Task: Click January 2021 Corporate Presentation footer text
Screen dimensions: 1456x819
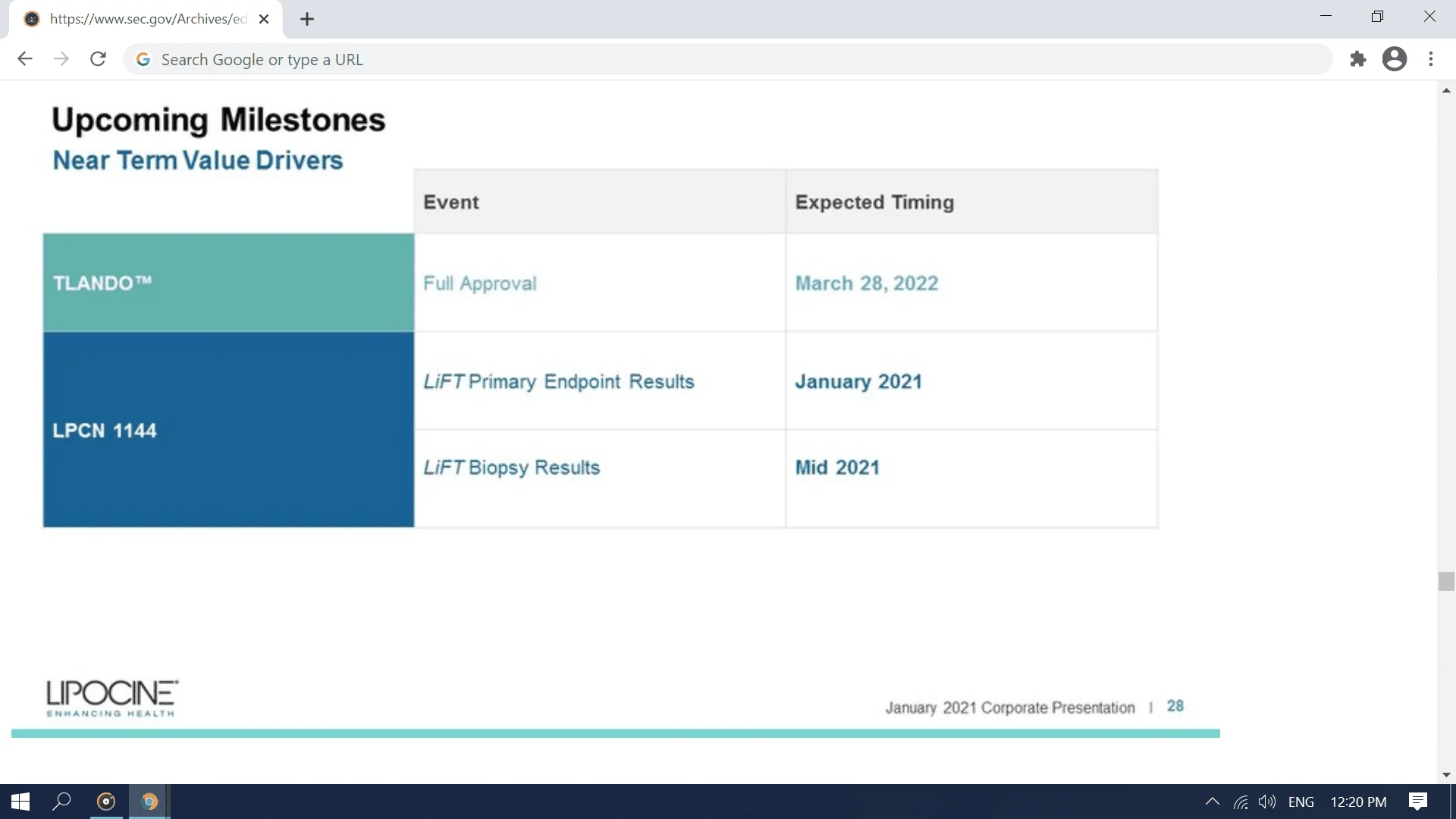Action: click(1010, 708)
